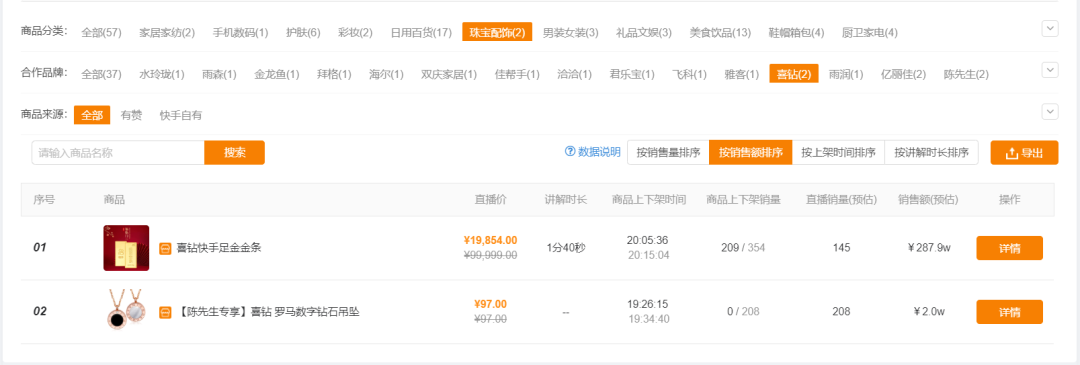Select source 快手自有
This screenshot has height=365, width=1080.
click(x=180, y=115)
